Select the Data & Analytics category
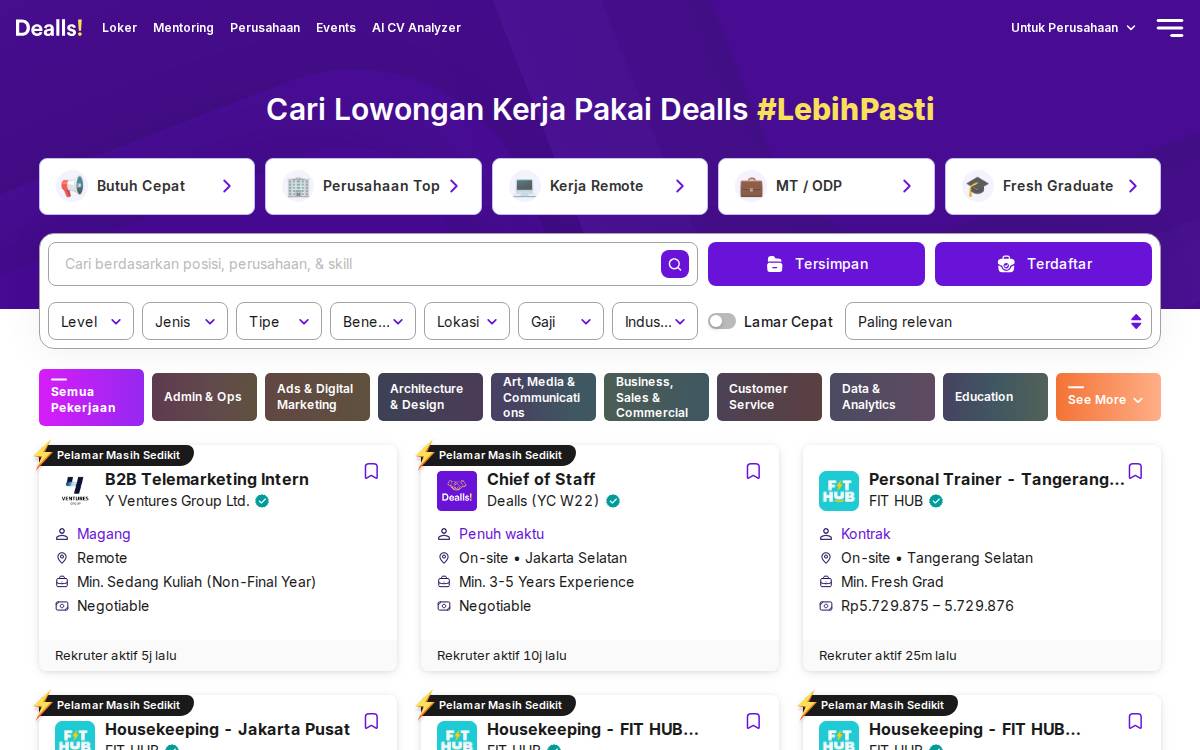This screenshot has width=1200, height=750. [x=882, y=397]
